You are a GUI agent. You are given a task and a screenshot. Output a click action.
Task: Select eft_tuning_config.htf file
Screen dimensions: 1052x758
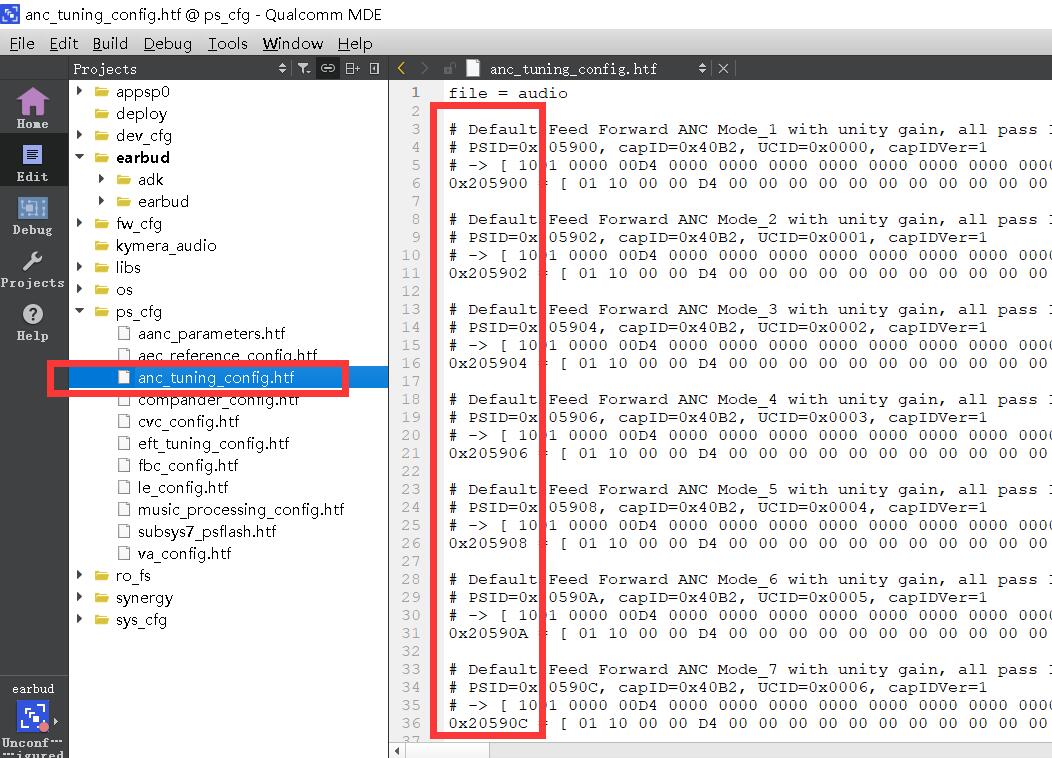213,443
